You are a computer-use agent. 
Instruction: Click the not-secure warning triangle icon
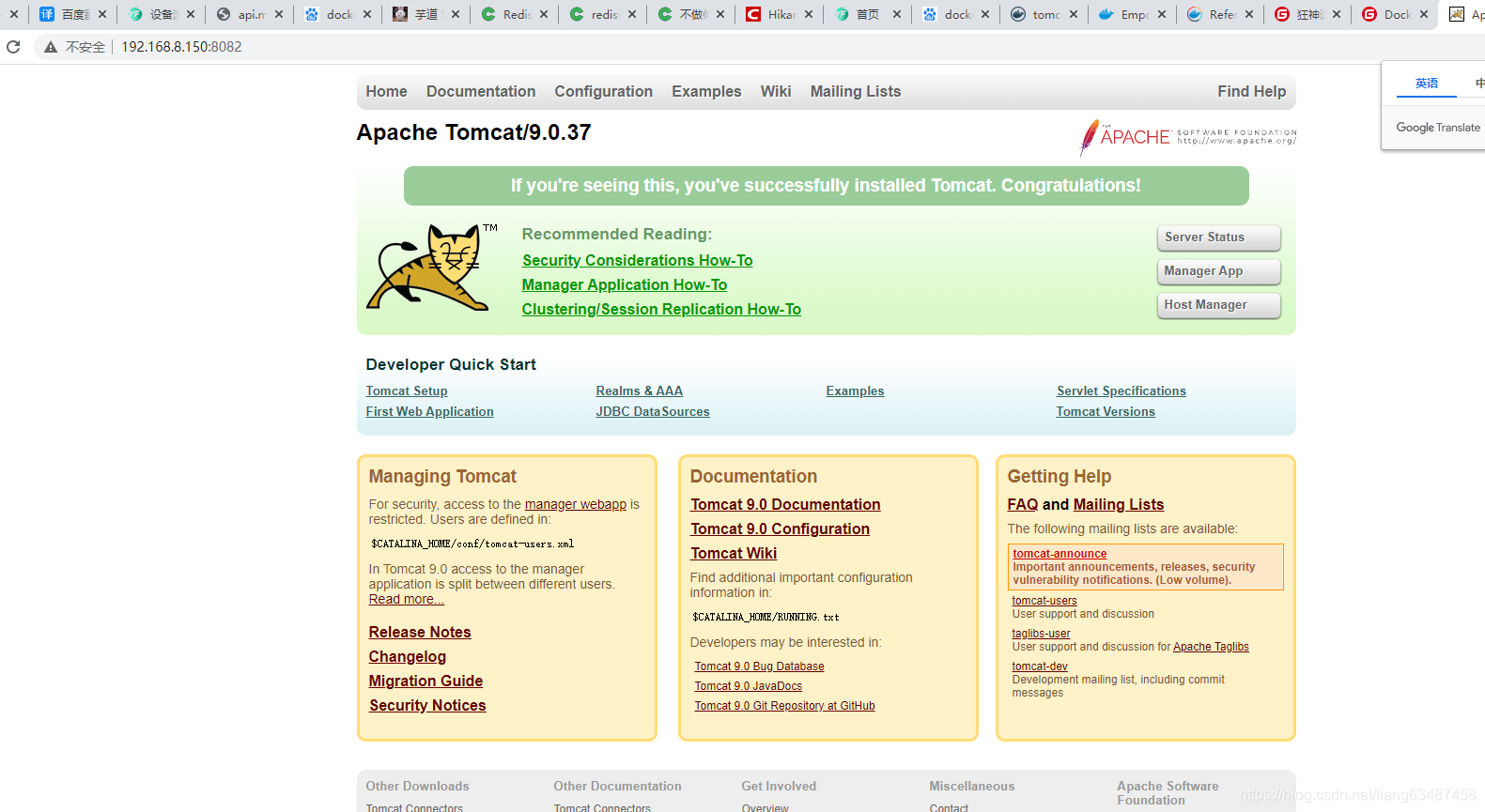click(x=51, y=47)
